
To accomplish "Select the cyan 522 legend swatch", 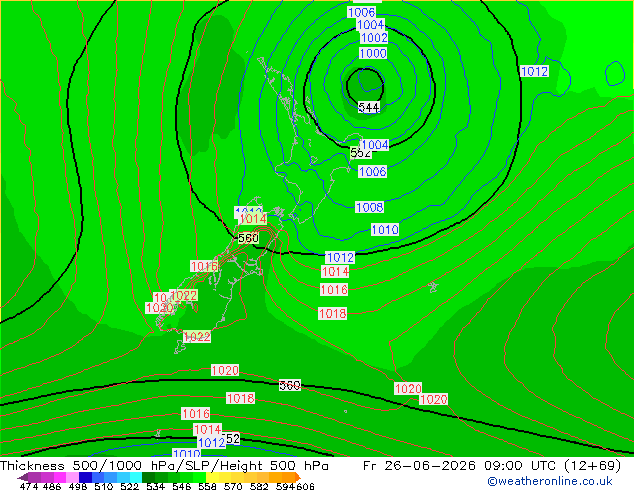I will point(135,477).
